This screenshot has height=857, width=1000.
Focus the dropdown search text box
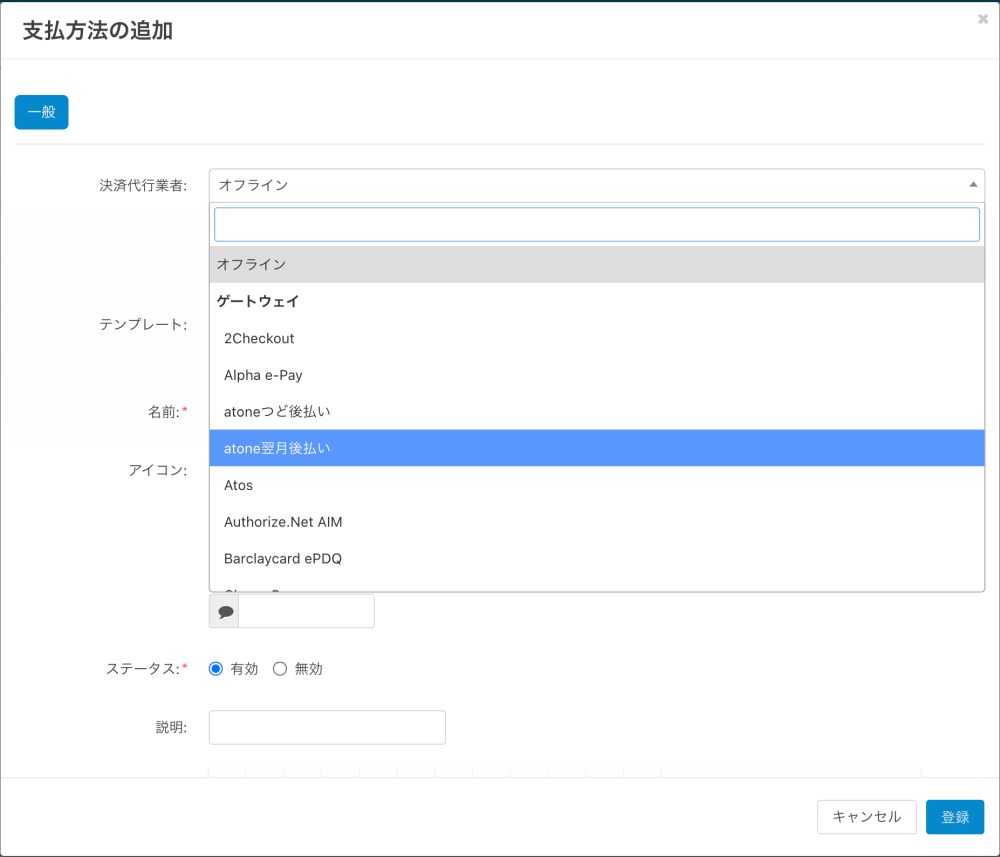(597, 224)
